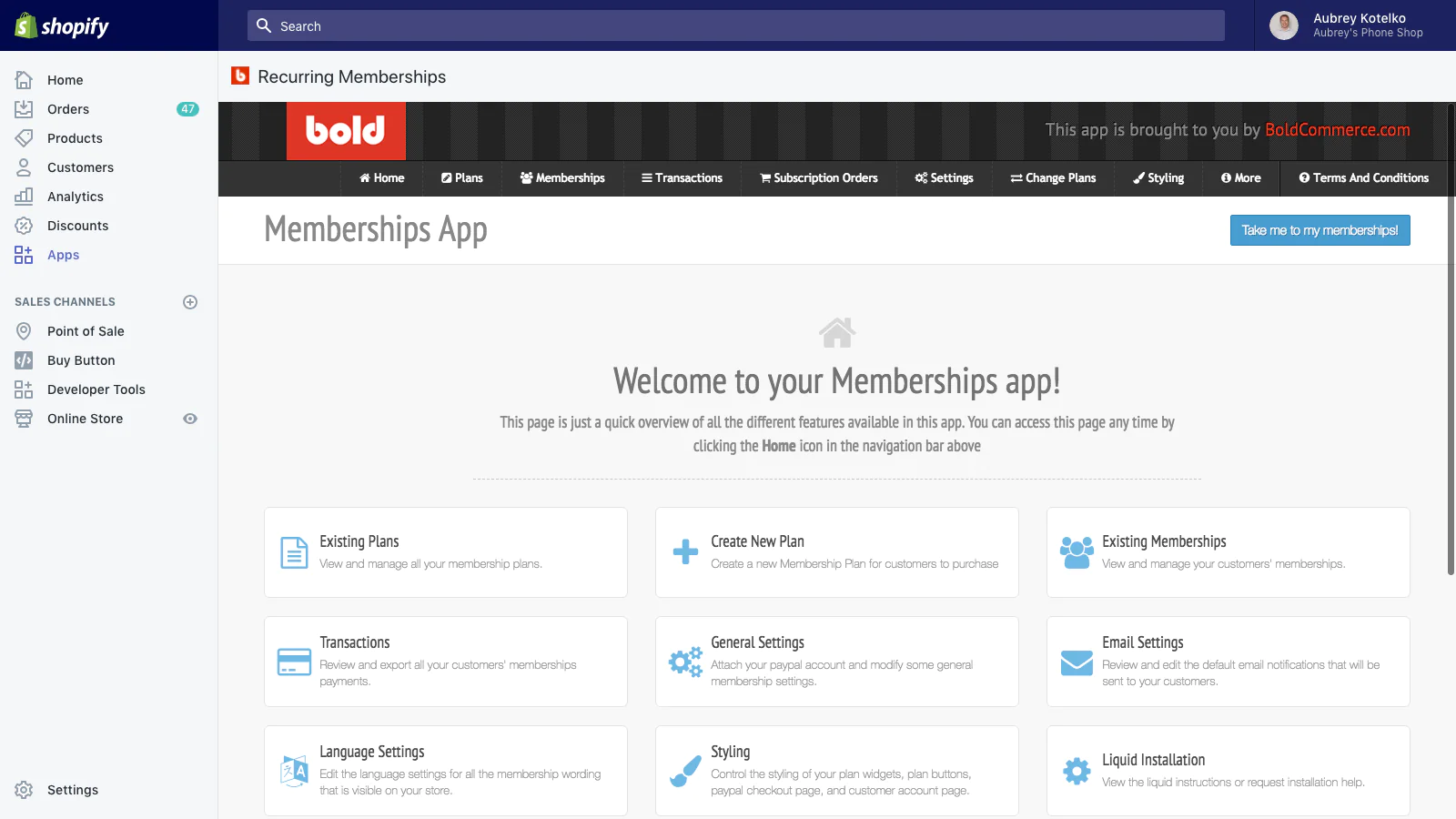Click the Bold logo banner

pyautogui.click(x=346, y=131)
